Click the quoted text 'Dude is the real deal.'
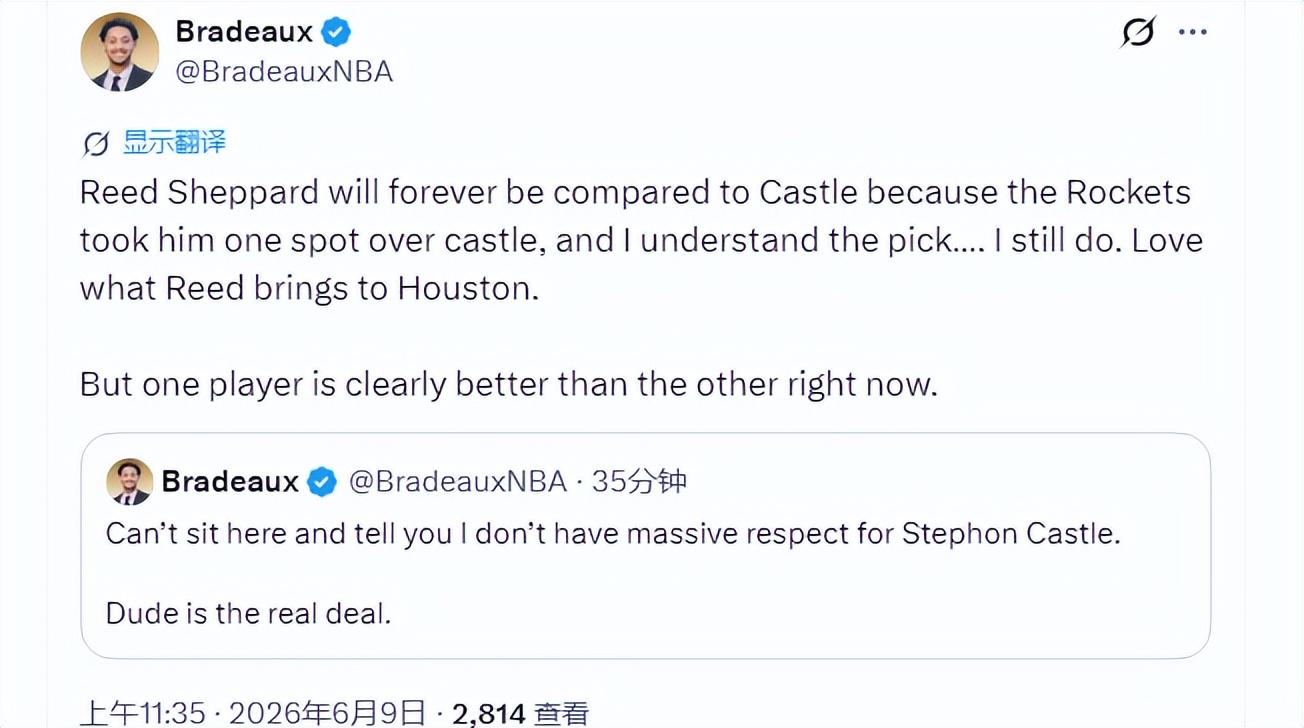The image size is (1304, 728). [249, 613]
